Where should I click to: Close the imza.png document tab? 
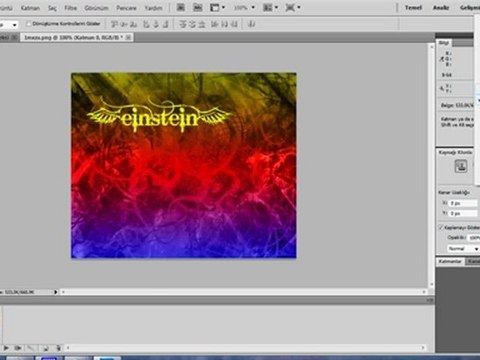click(128, 37)
